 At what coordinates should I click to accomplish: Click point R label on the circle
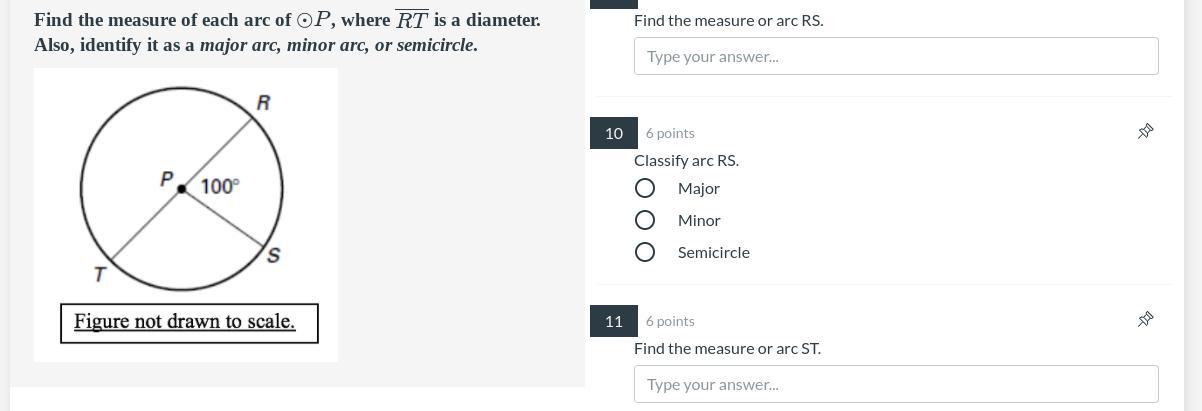[x=263, y=103]
